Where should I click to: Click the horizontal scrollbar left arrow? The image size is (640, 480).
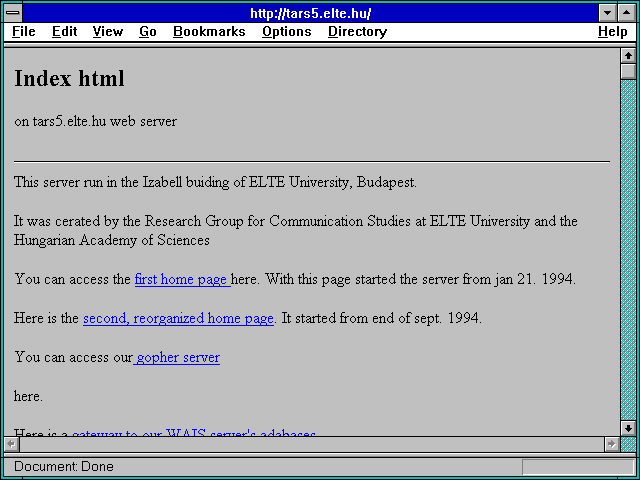point(11,444)
